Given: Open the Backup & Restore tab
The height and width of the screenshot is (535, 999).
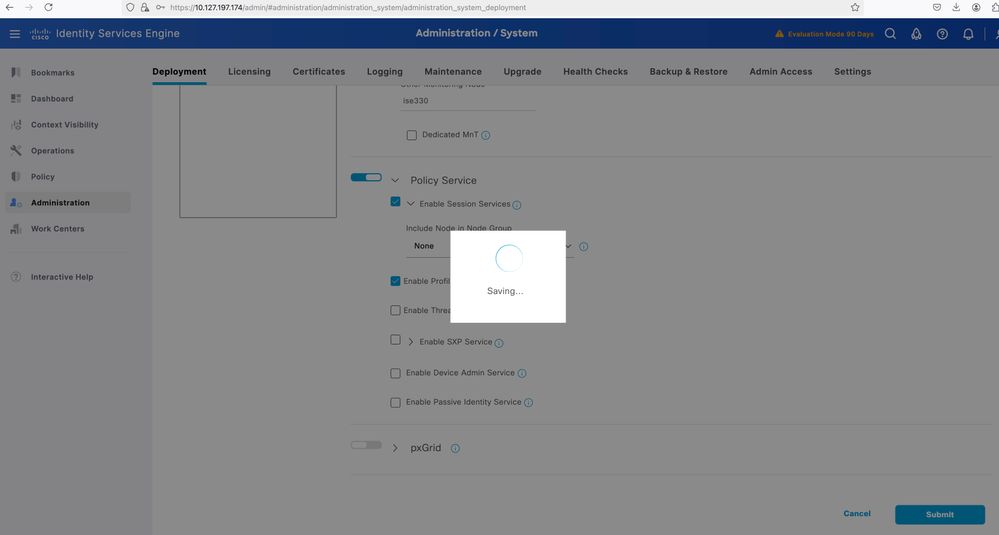Looking at the screenshot, I should pos(688,71).
